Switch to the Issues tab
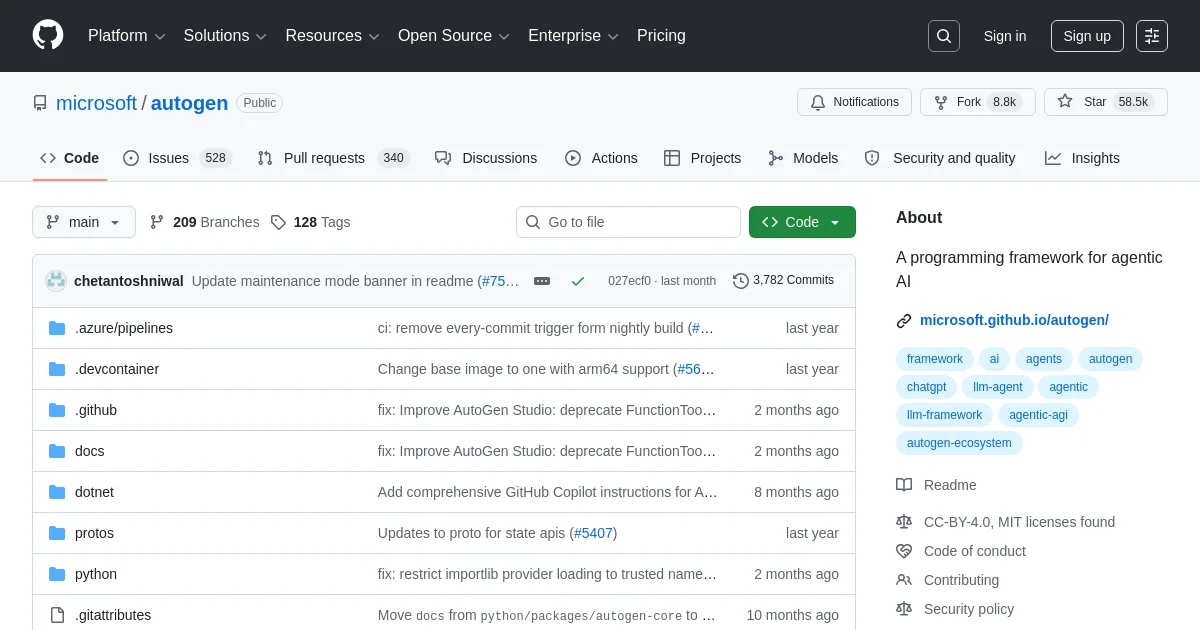The height and width of the screenshot is (630, 1200). pos(177,158)
